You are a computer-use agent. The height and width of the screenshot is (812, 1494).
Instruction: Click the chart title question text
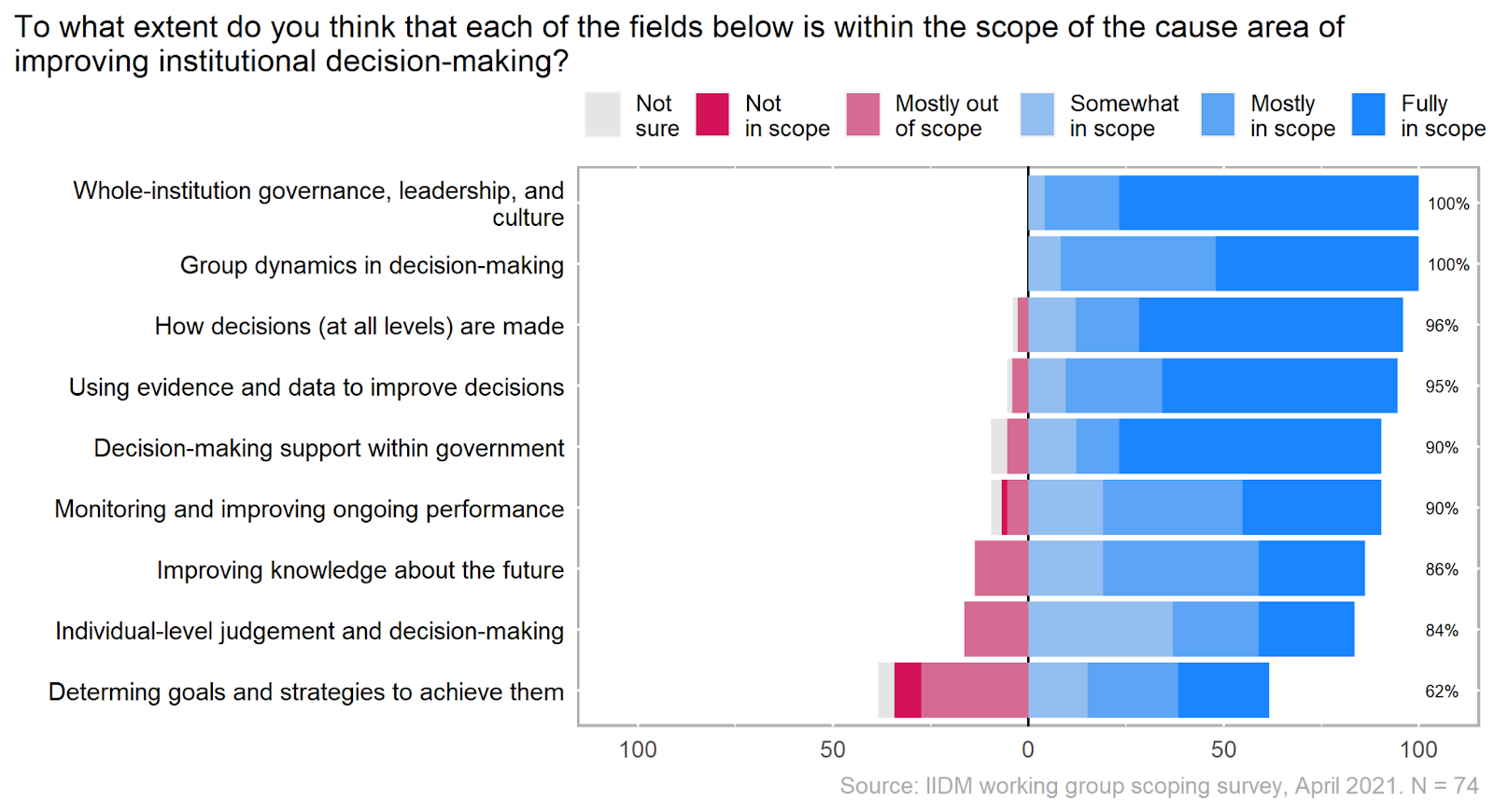679,44
